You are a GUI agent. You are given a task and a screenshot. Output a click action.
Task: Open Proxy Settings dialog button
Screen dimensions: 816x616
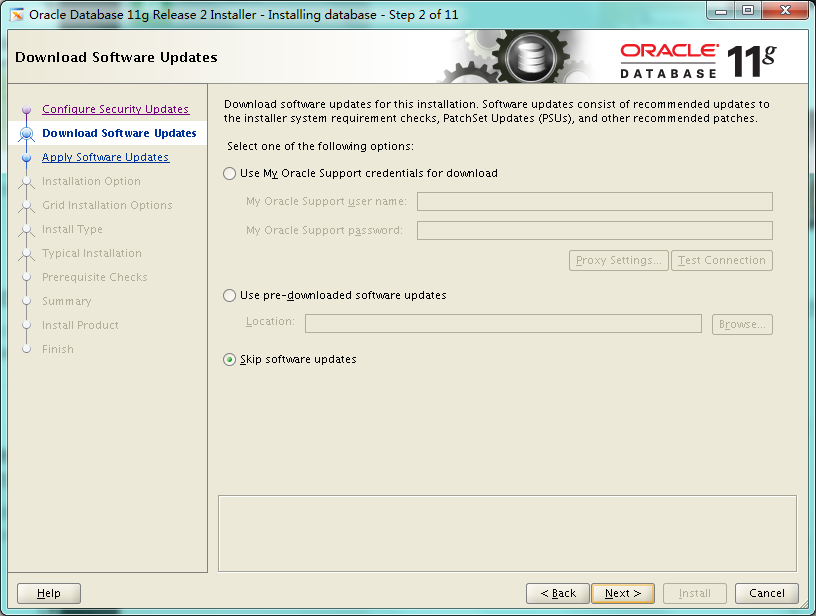tap(619, 260)
